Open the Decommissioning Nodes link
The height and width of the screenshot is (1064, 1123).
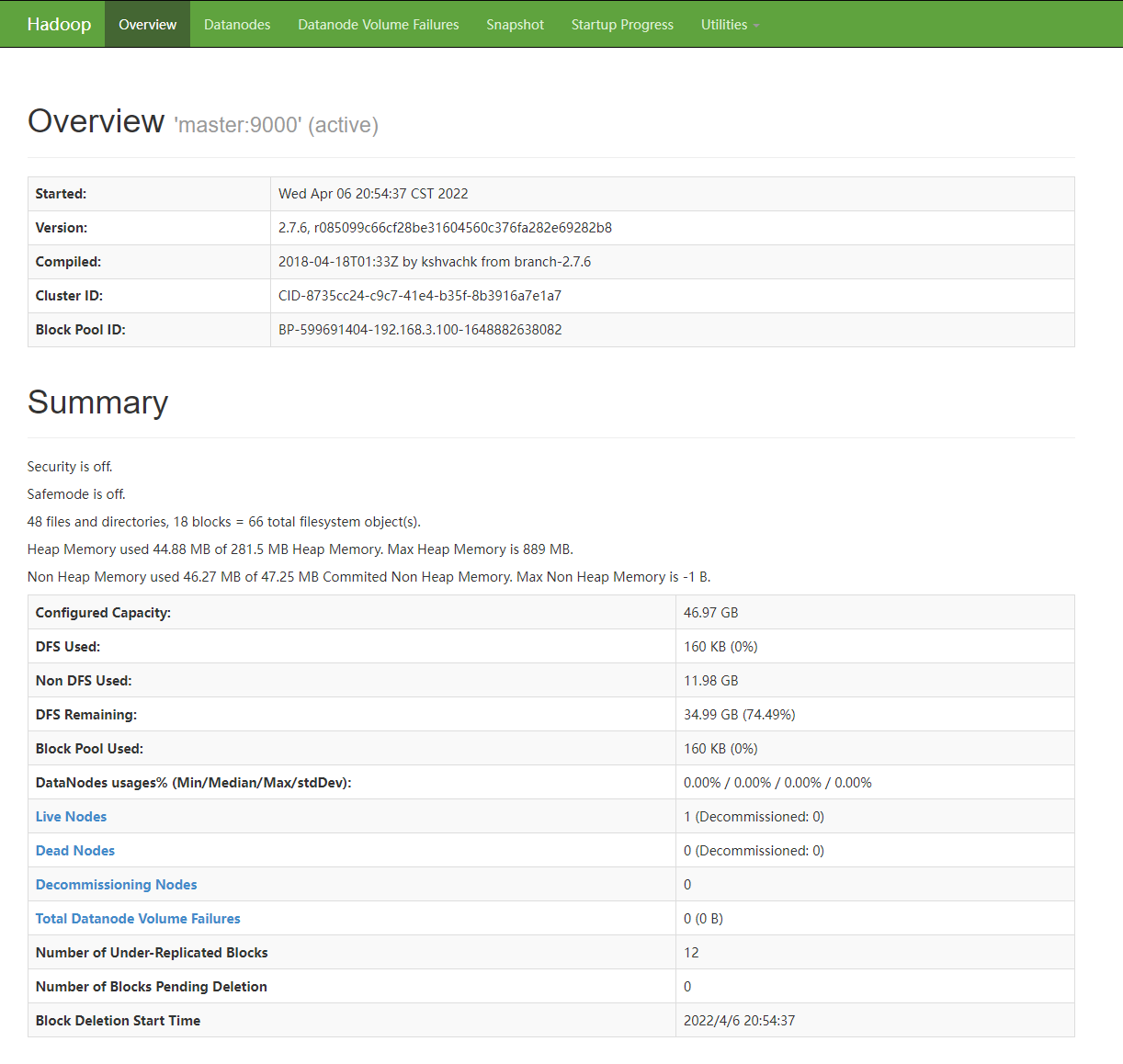(116, 884)
